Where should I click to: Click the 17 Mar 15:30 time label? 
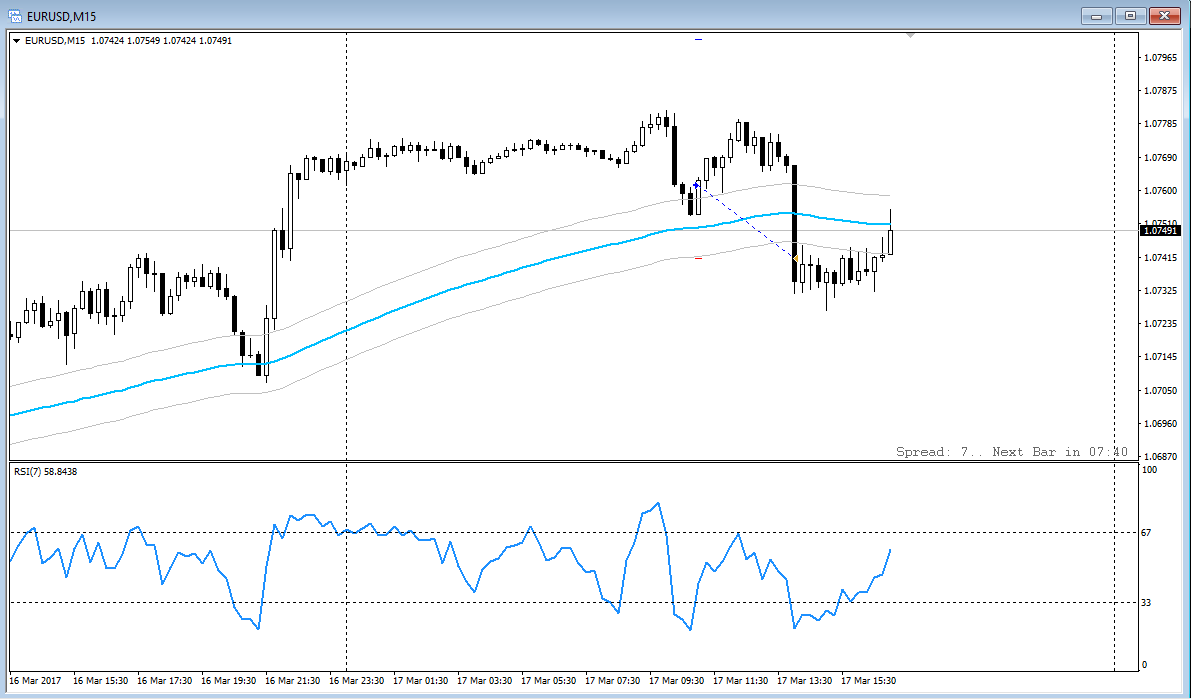tap(868, 680)
